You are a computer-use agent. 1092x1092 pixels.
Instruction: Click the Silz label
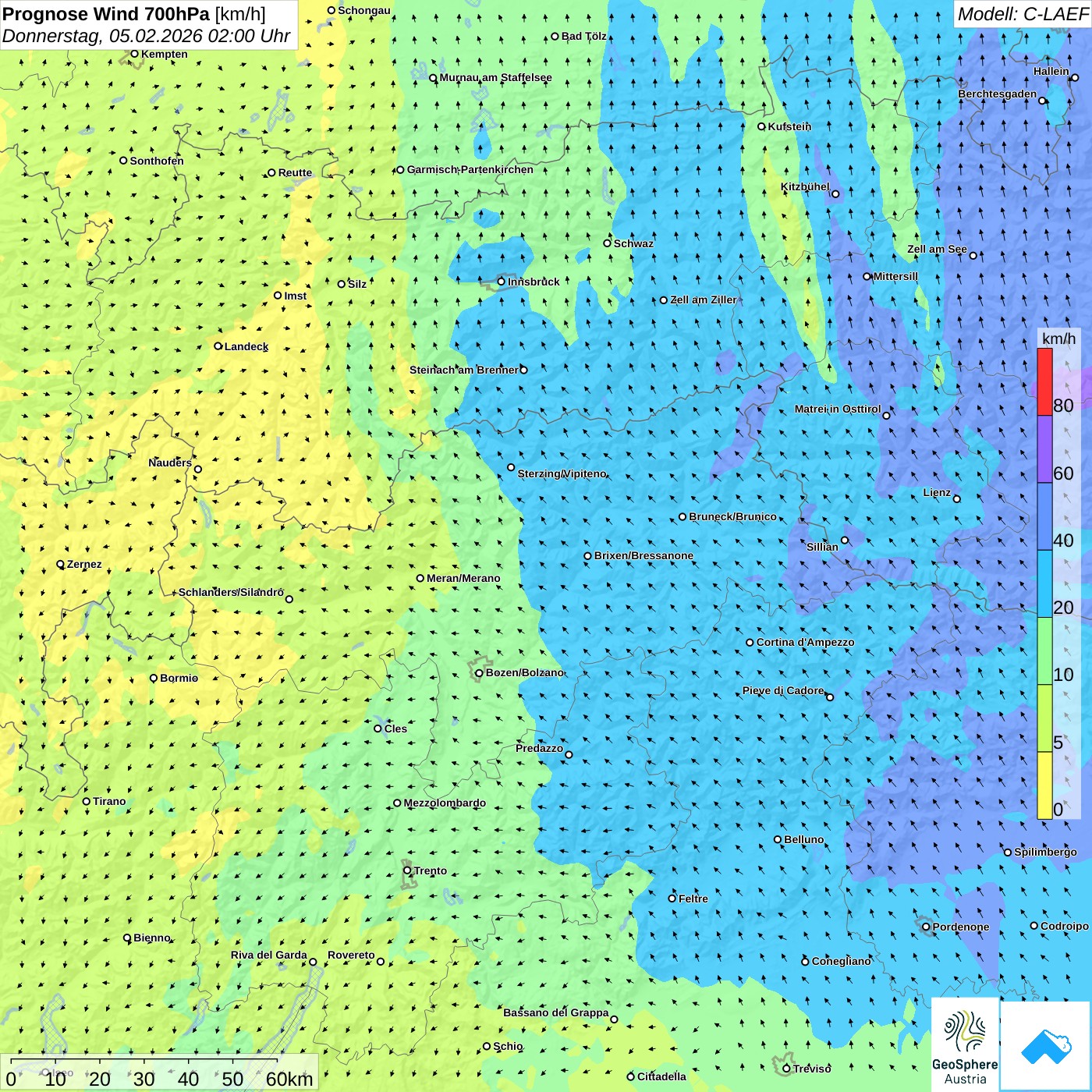click(x=357, y=284)
